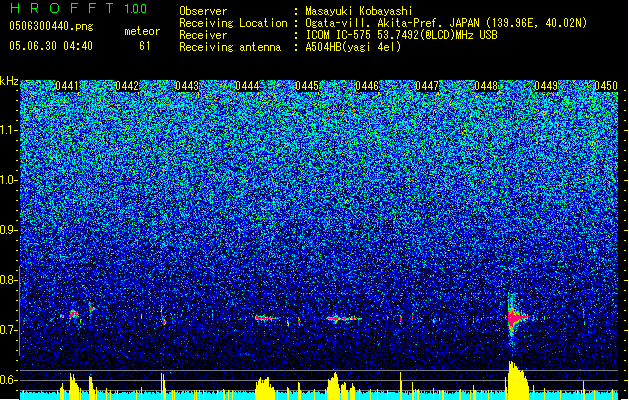Select the A504HB(yagi 4el) antenna text
This screenshot has height=400, width=629.
[x=353, y=47]
